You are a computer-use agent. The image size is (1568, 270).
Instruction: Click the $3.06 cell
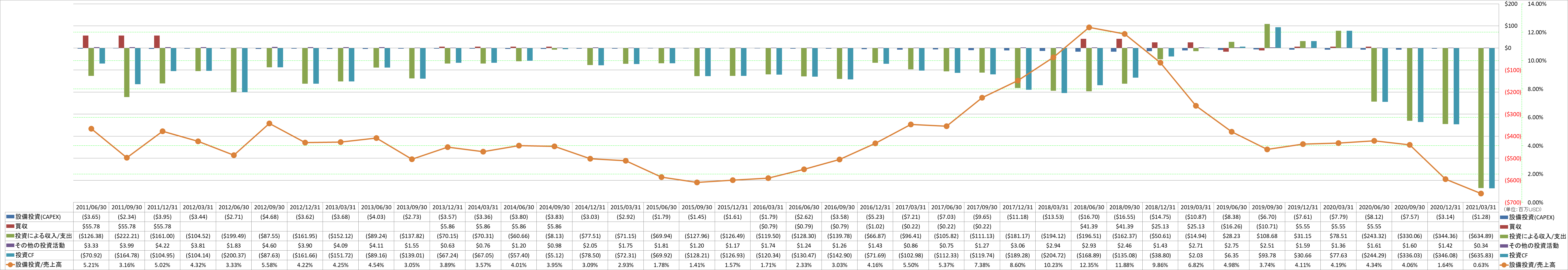tap(1018, 246)
